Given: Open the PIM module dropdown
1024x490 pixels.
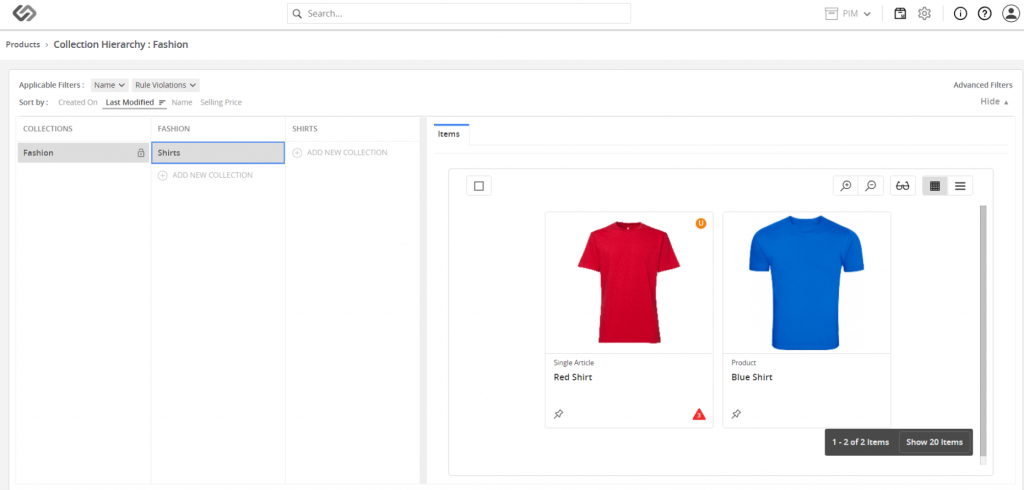Looking at the screenshot, I should (848, 14).
